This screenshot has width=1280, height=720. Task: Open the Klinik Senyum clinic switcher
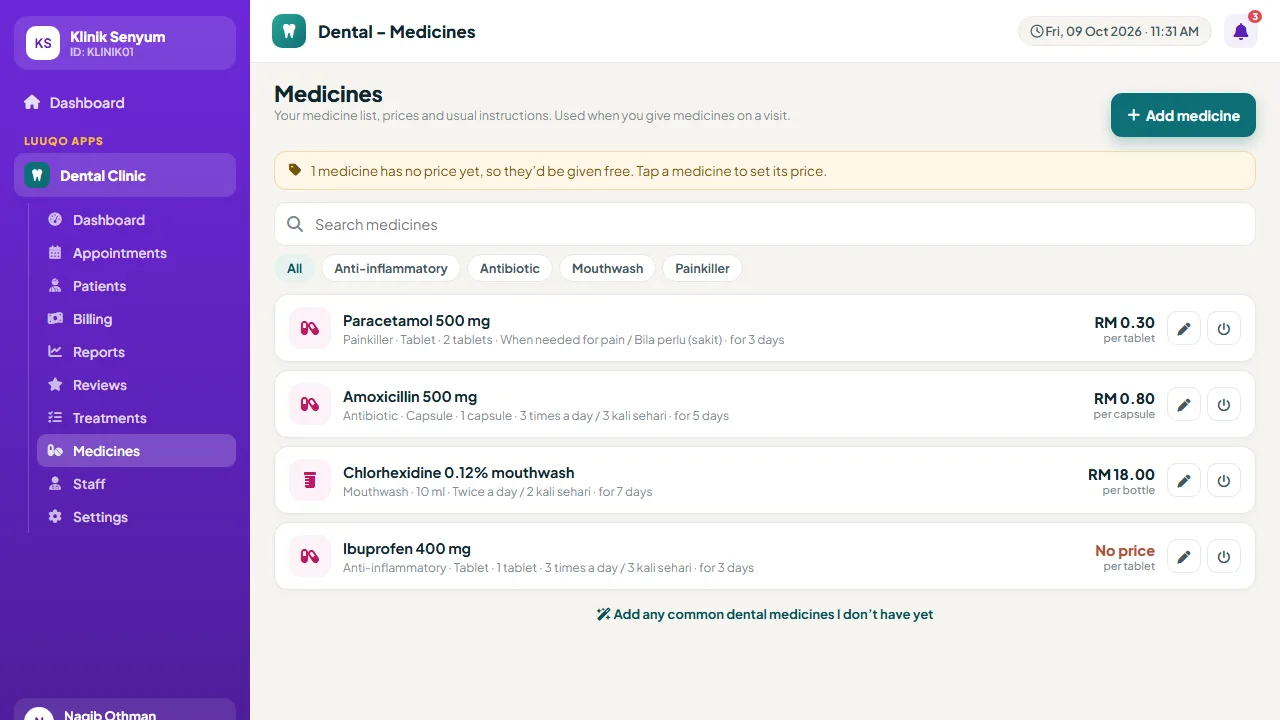[x=125, y=43]
